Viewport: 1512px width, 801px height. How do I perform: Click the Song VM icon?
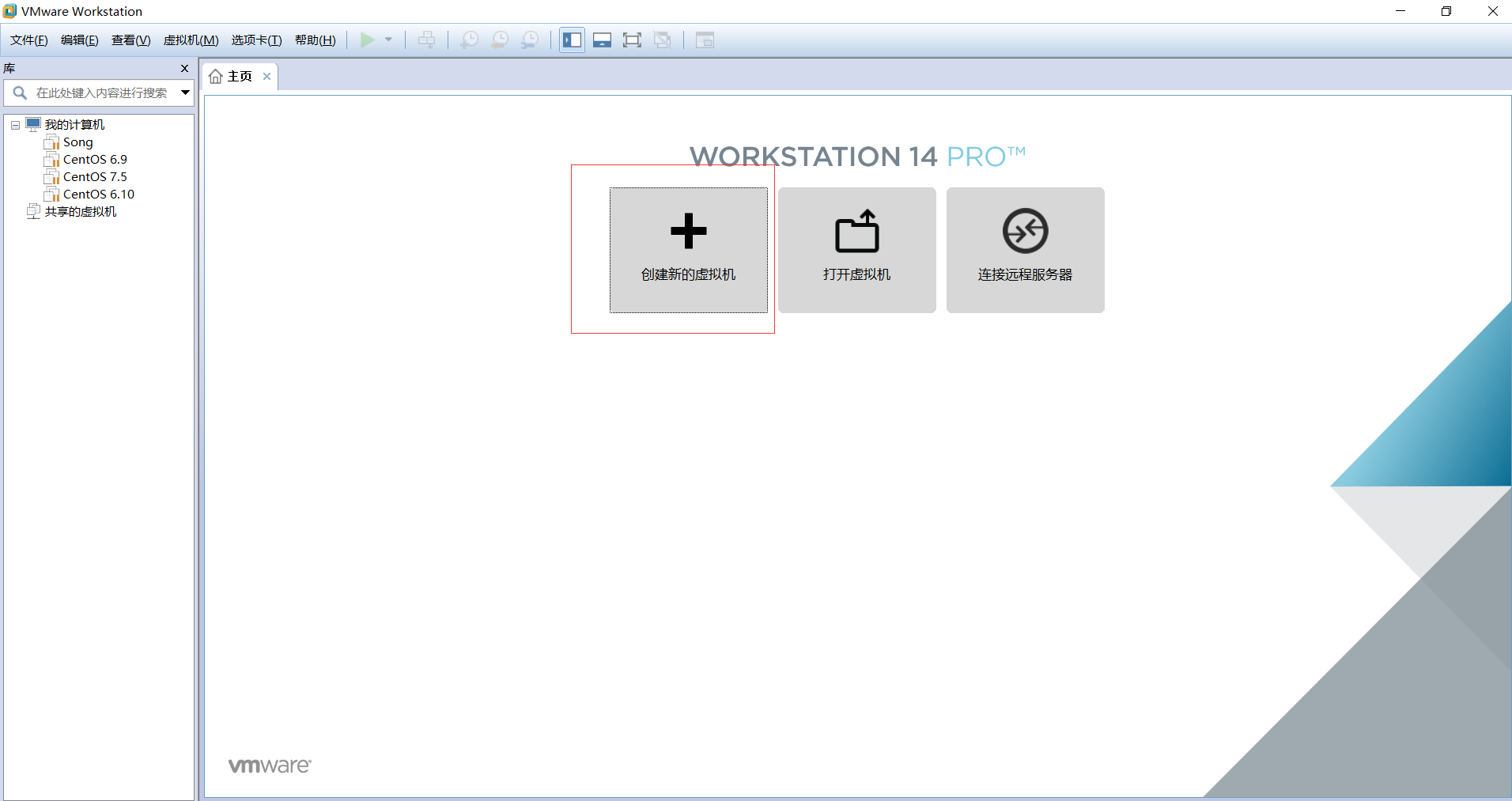(x=52, y=142)
